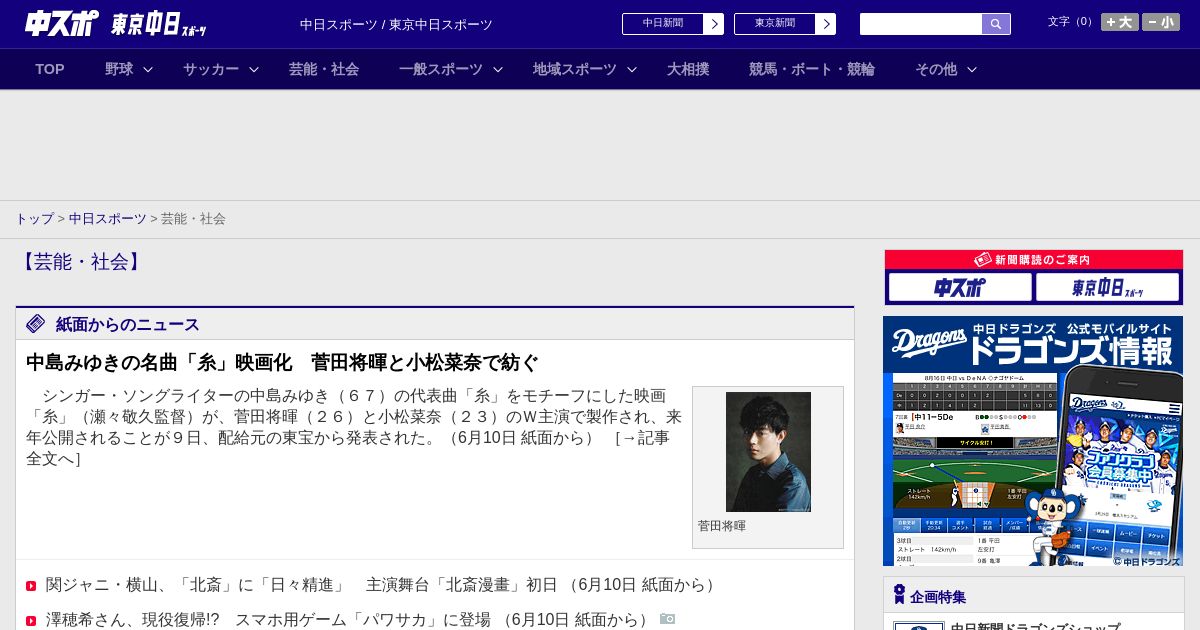Expand the 一般スポーツ dropdown chevron
Image resolution: width=1200 pixels, height=630 pixels.
tap(498, 70)
